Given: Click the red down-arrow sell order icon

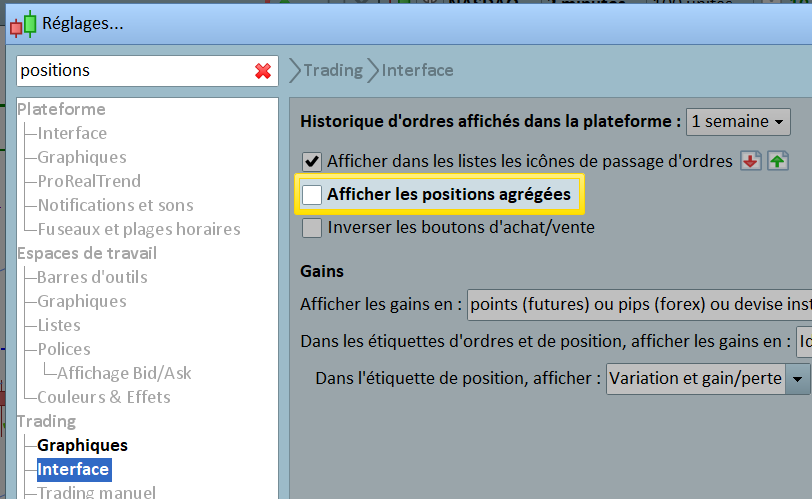Looking at the screenshot, I should 751,161.
